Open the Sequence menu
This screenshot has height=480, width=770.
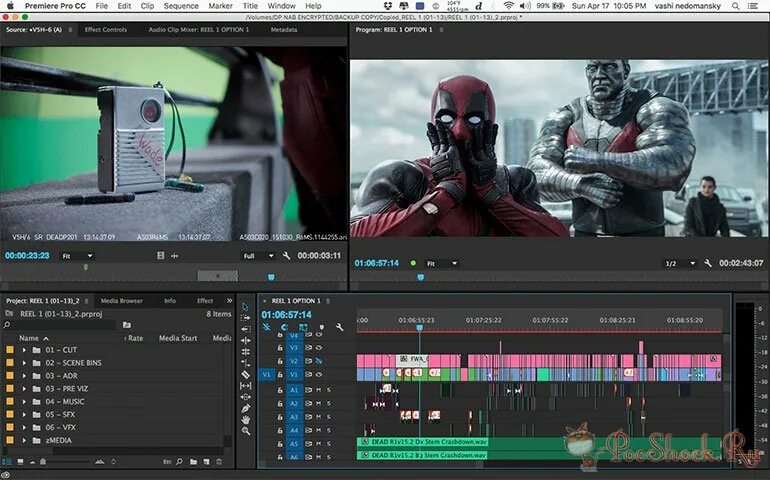click(x=181, y=6)
